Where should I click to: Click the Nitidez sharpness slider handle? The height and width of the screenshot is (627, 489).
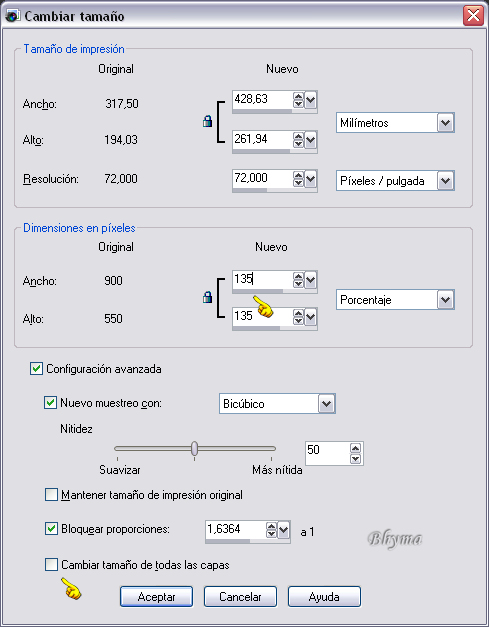[x=194, y=448]
